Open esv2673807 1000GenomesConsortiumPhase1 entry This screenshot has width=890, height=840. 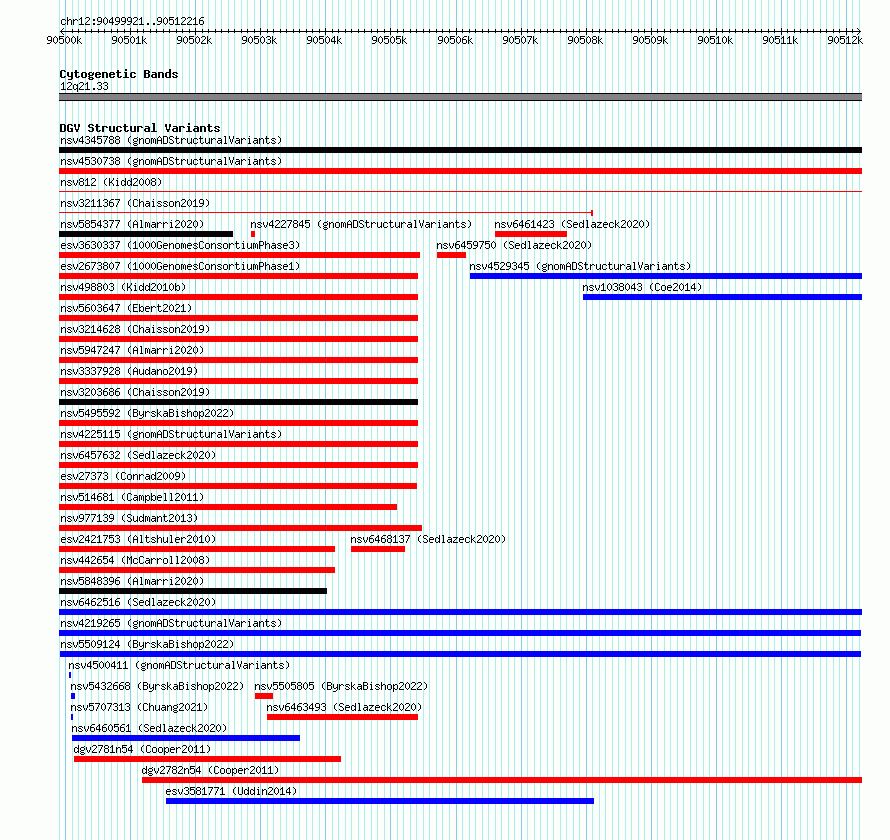tap(180, 266)
